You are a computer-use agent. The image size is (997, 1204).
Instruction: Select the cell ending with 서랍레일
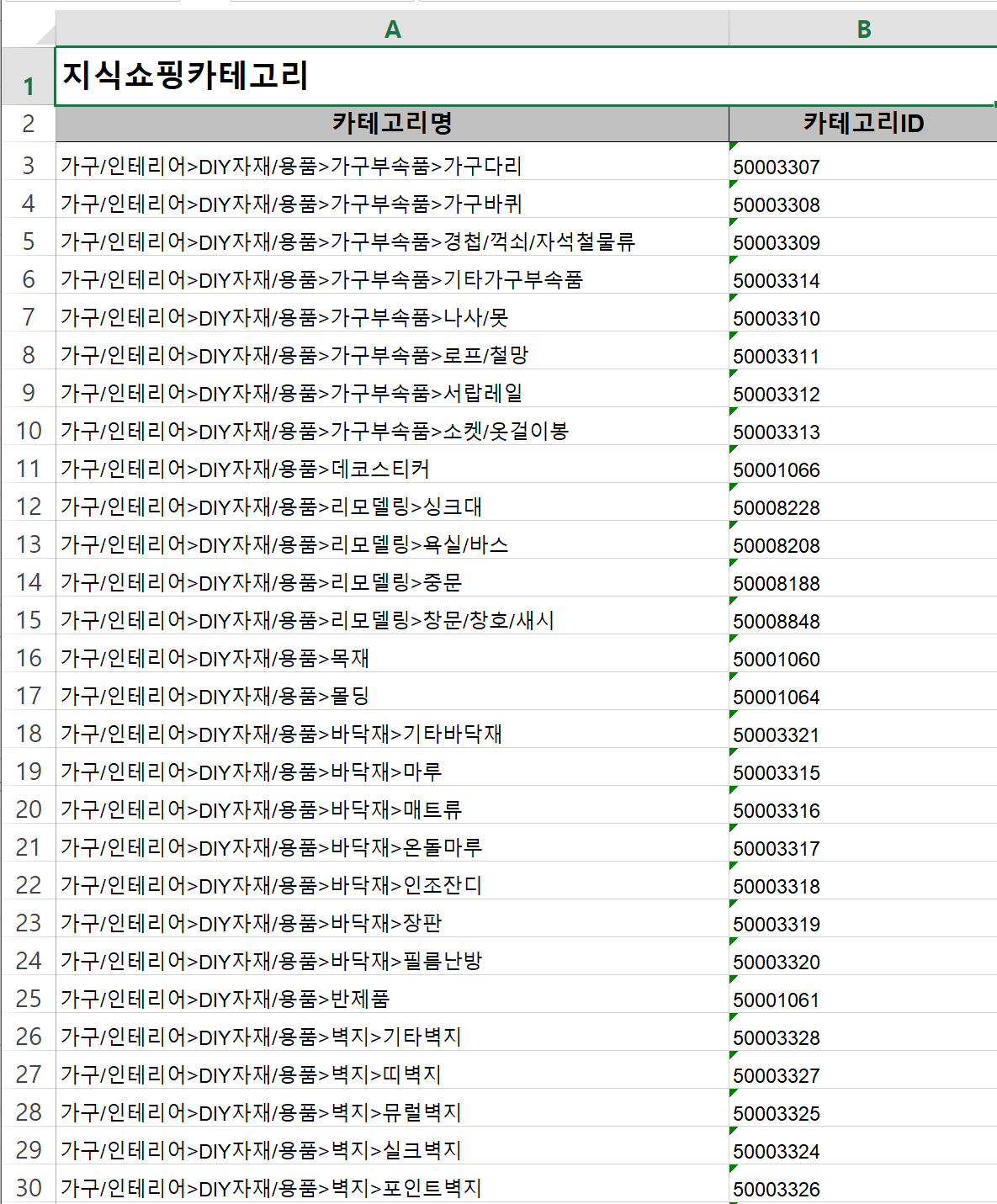coord(392,389)
